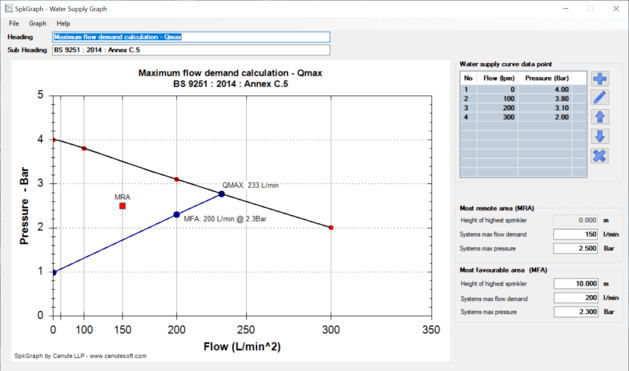Click the graph title Maximum flow demand calculation
Image resolution: width=629 pixels, height=371 pixels.
230,73
